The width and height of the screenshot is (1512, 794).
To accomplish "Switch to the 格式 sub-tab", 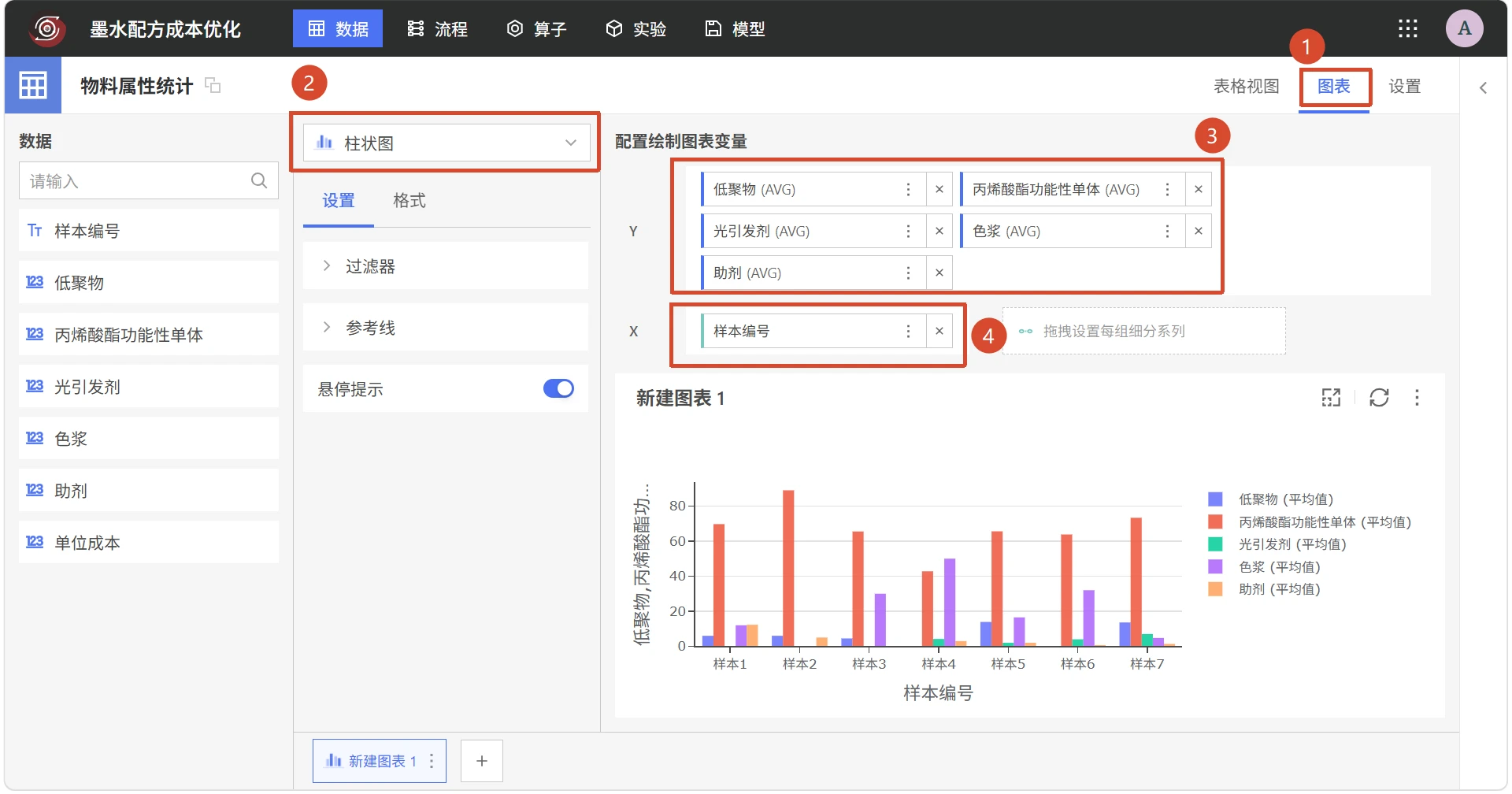I will pyautogui.click(x=409, y=201).
